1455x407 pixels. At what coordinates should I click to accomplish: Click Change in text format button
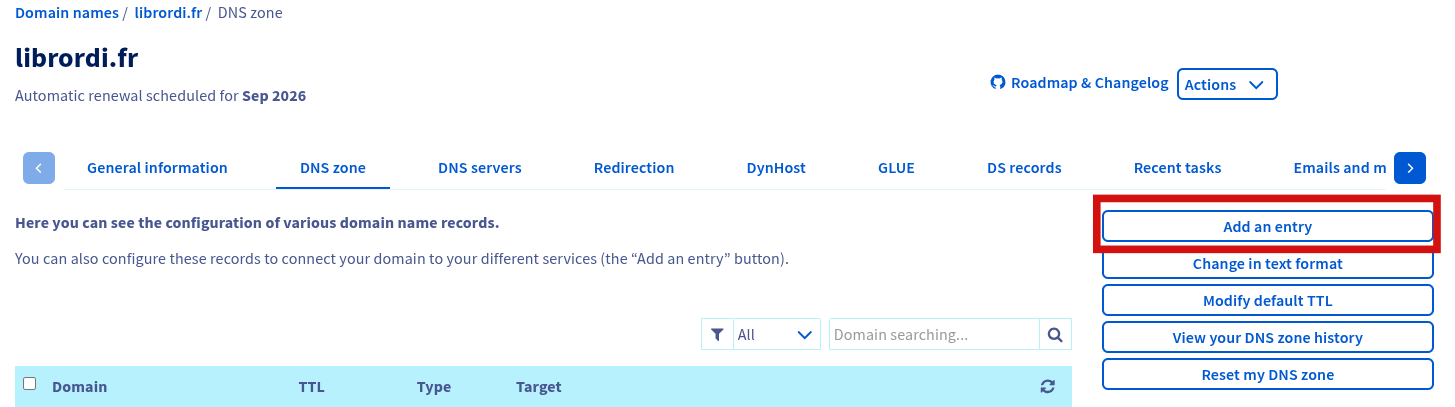(x=1267, y=264)
